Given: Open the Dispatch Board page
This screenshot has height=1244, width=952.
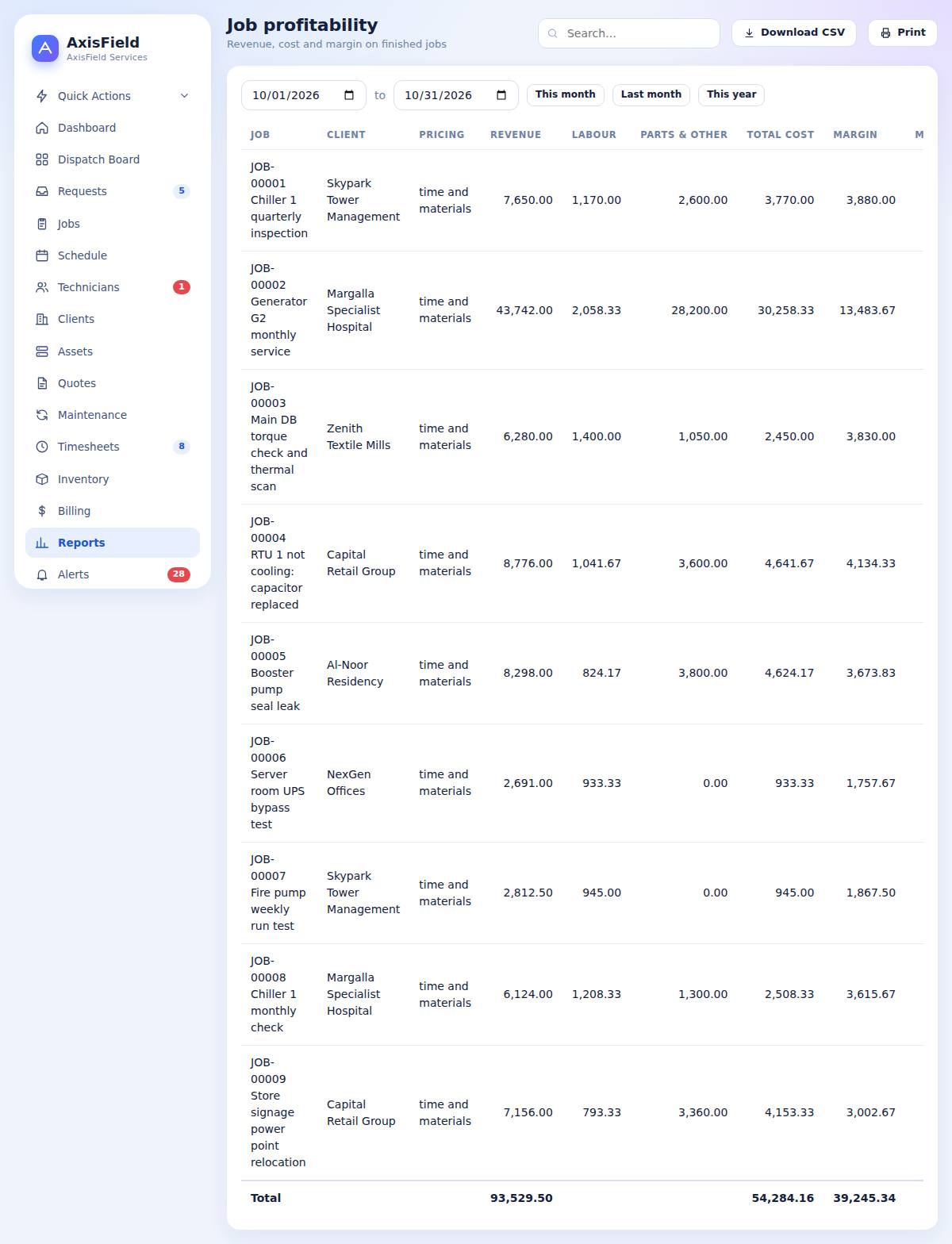Looking at the screenshot, I should click(x=113, y=159).
